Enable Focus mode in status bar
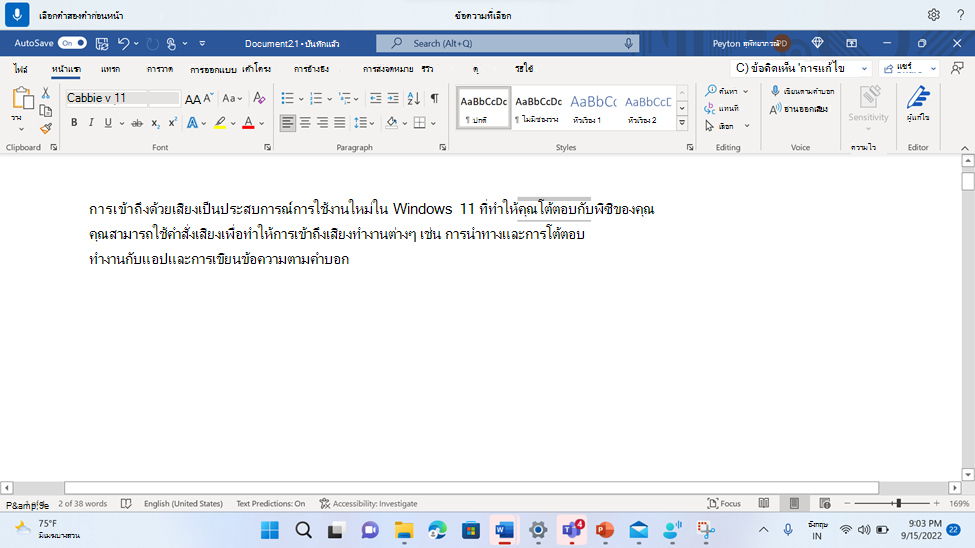The width and height of the screenshot is (975, 548). (724, 504)
